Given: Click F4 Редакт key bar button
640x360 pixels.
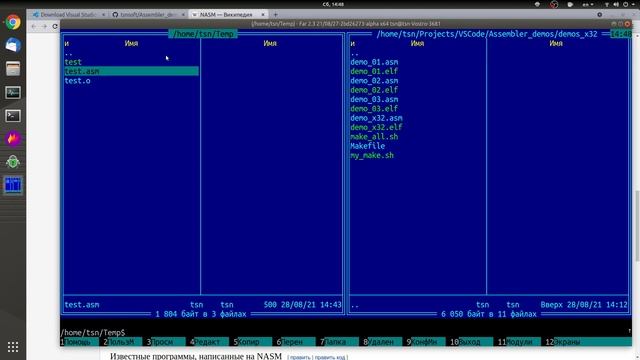Looking at the screenshot, I should point(209,342).
